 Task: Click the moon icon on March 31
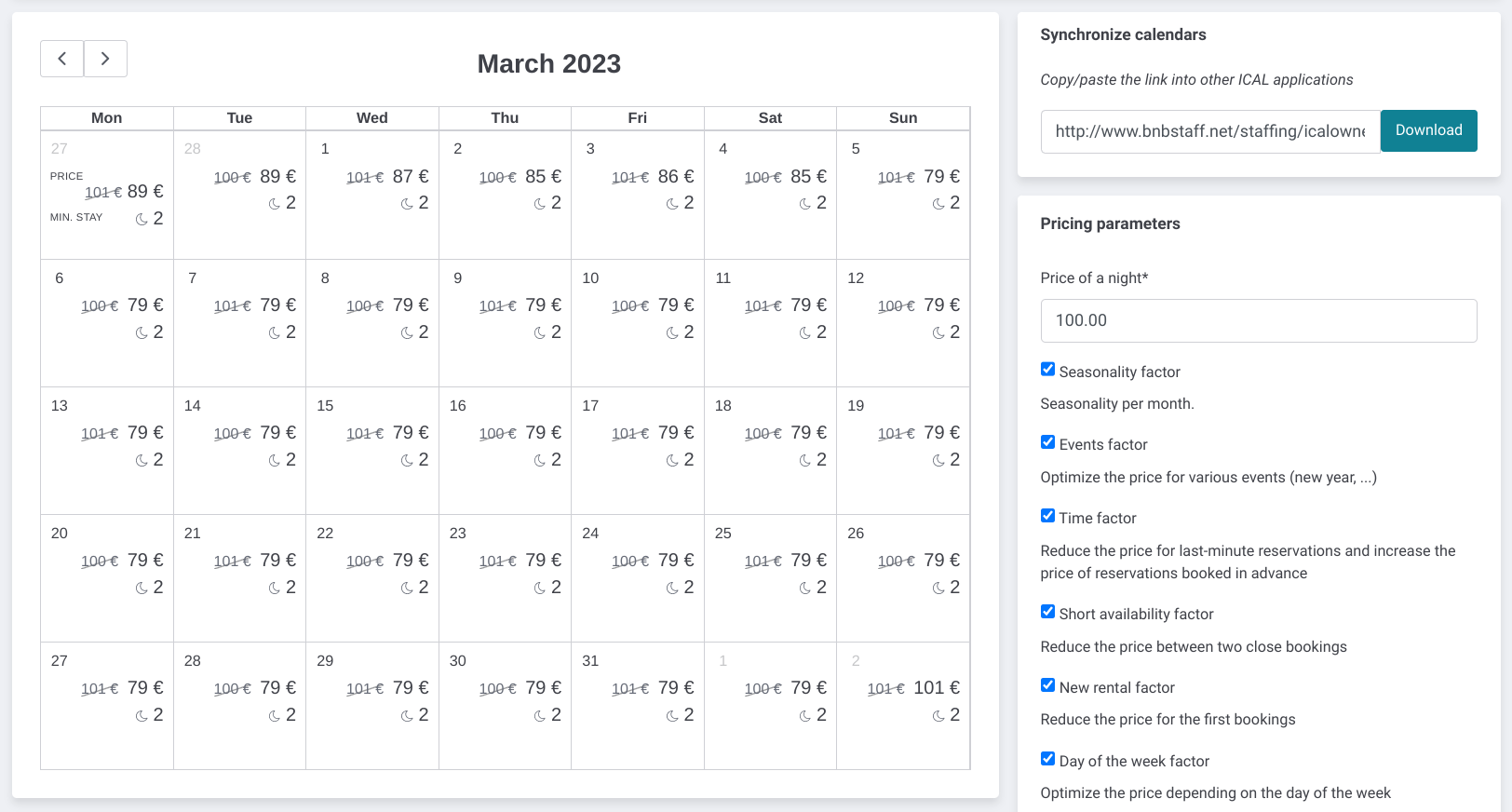point(670,714)
